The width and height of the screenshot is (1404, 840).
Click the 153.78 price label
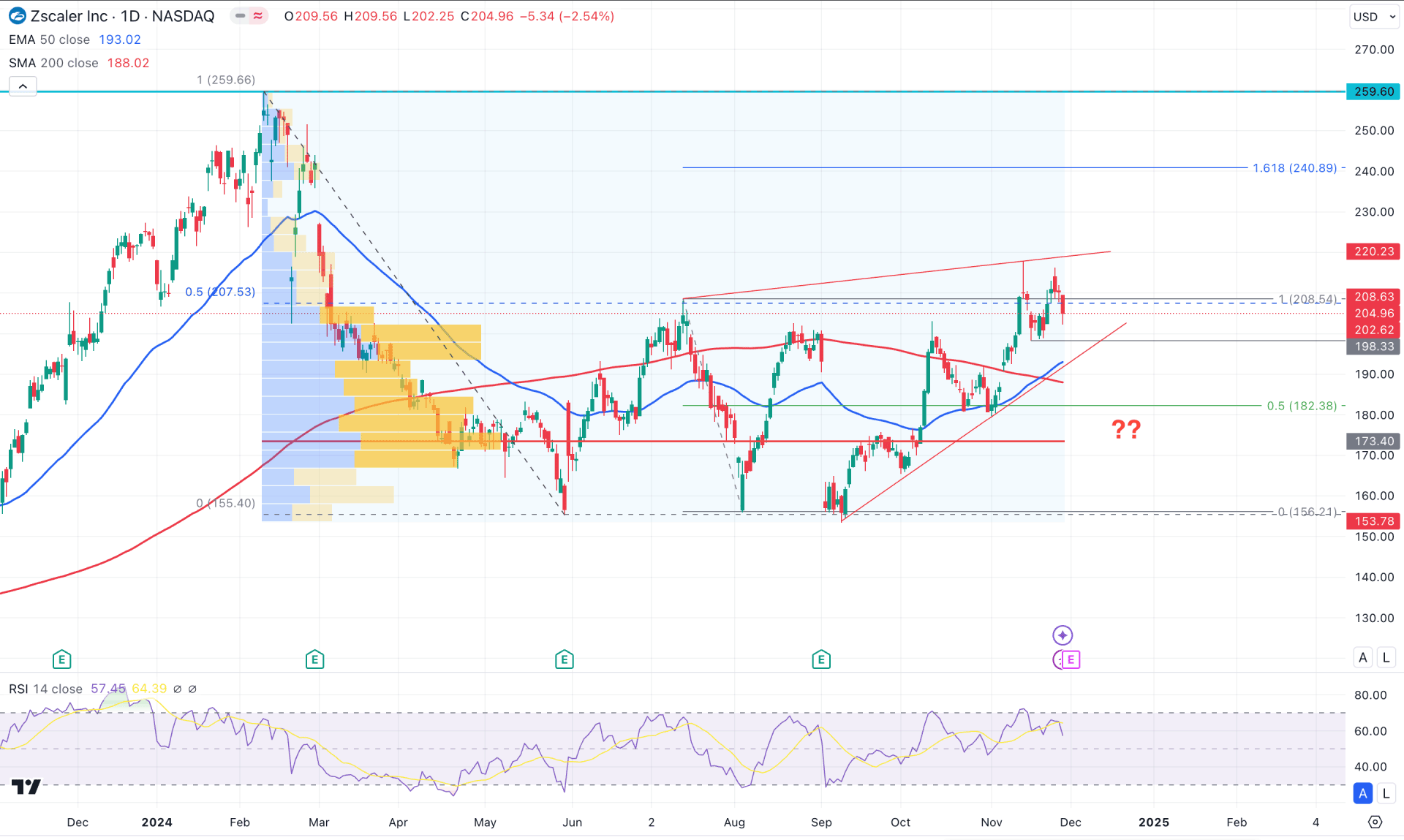[x=1373, y=521]
